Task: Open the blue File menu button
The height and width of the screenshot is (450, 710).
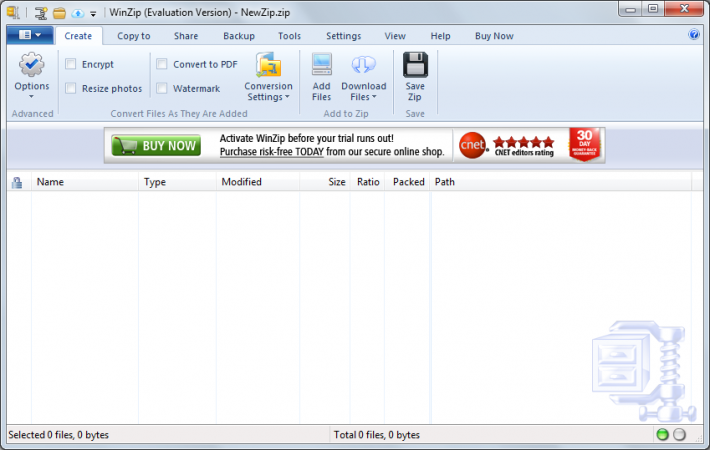Action: [30, 35]
